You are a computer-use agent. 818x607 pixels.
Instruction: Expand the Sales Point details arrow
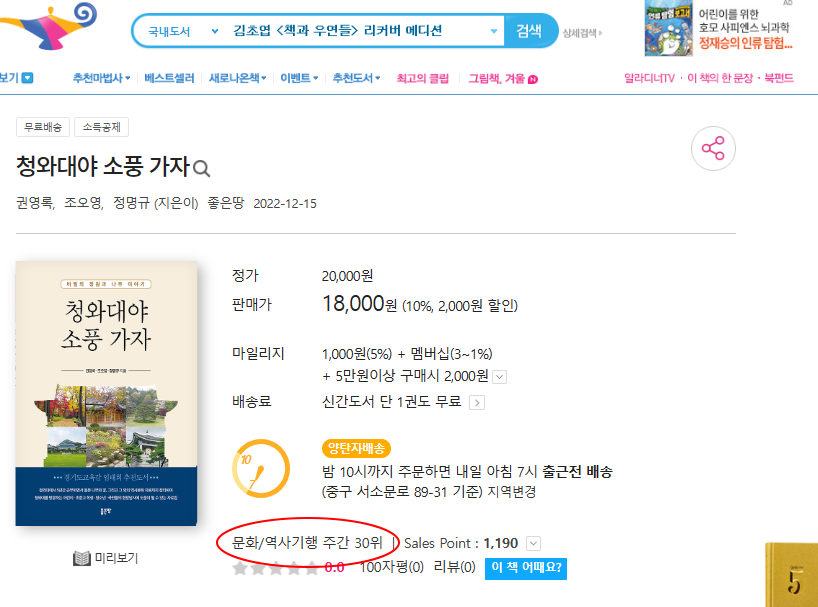tap(533, 543)
